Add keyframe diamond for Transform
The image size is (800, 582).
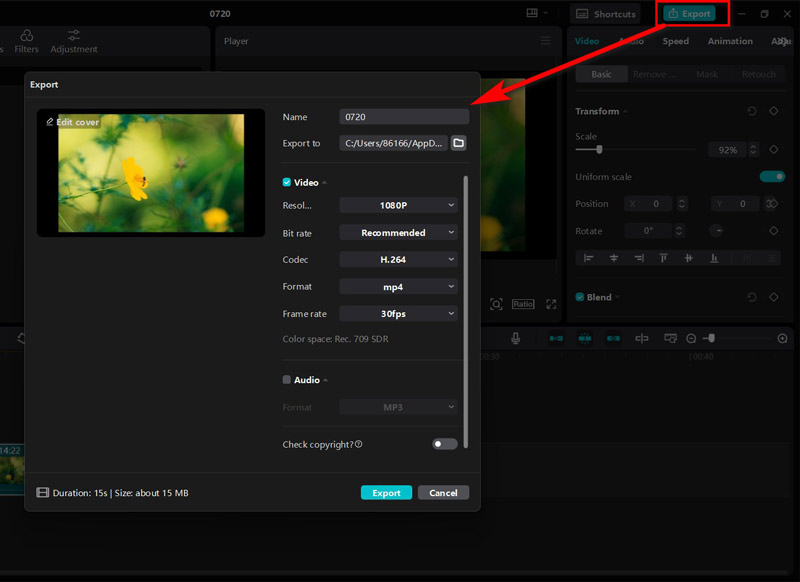pyautogui.click(x=773, y=111)
